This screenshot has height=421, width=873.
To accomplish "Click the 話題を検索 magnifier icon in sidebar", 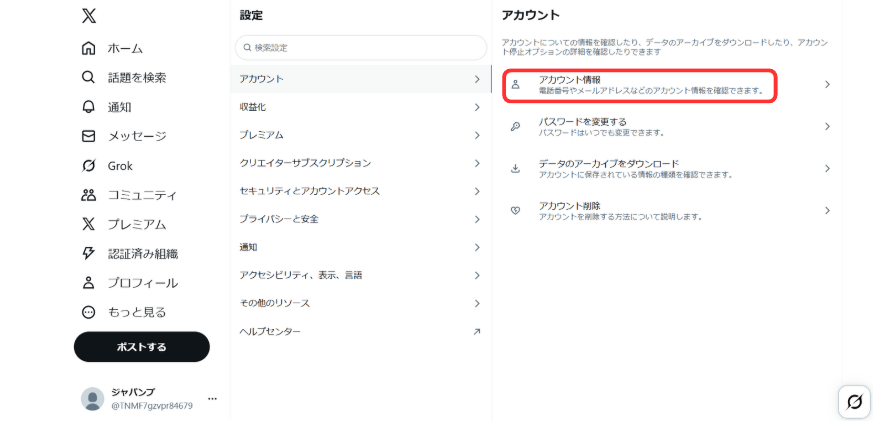I will click(x=89, y=77).
